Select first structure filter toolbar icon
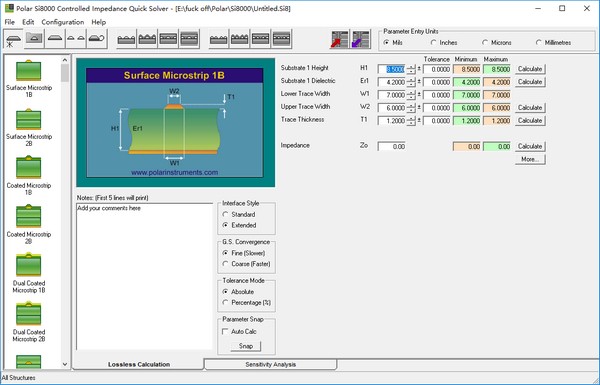 point(14,39)
